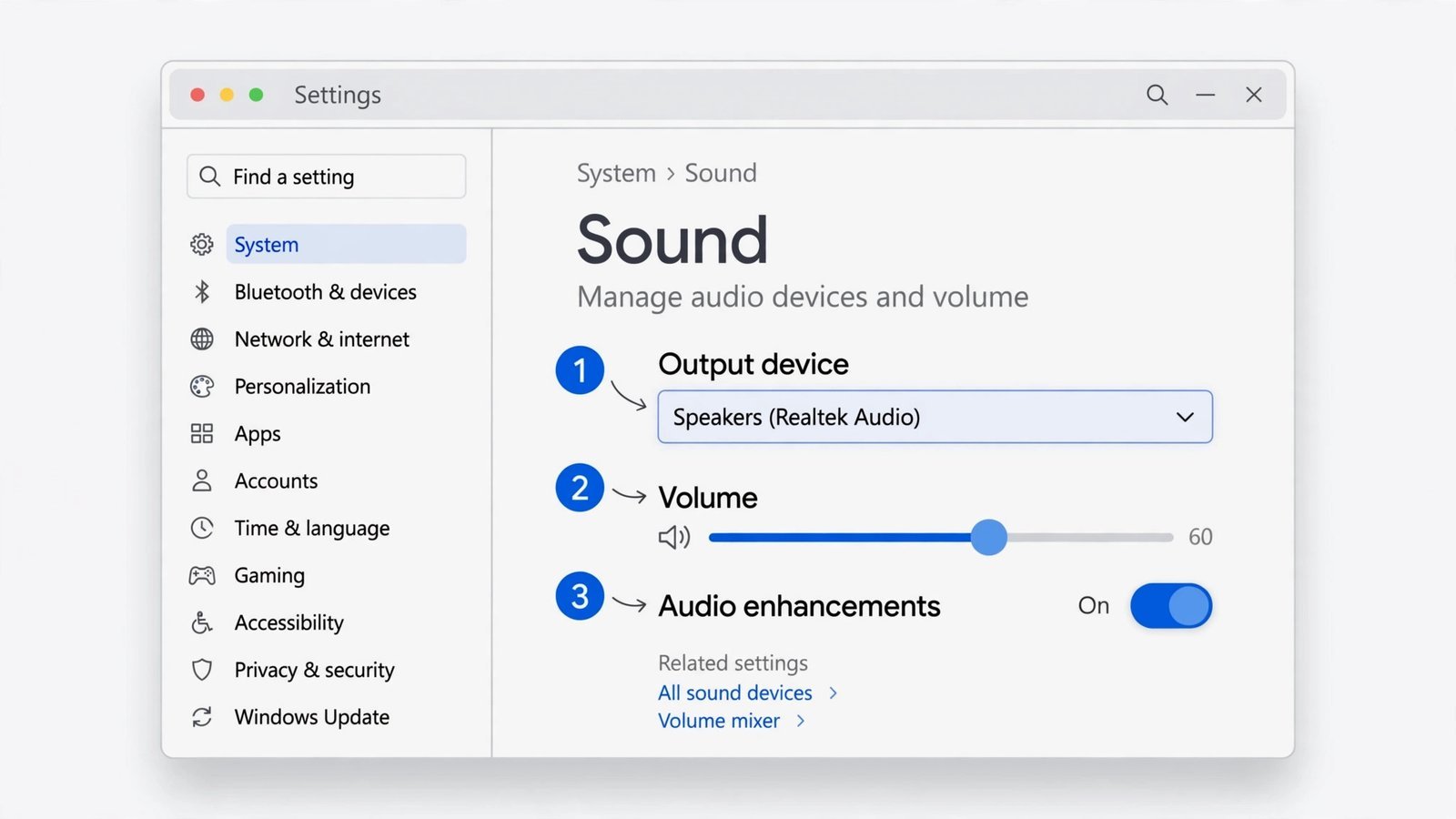
Task: Click the Network globe icon
Action: coord(202,339)
